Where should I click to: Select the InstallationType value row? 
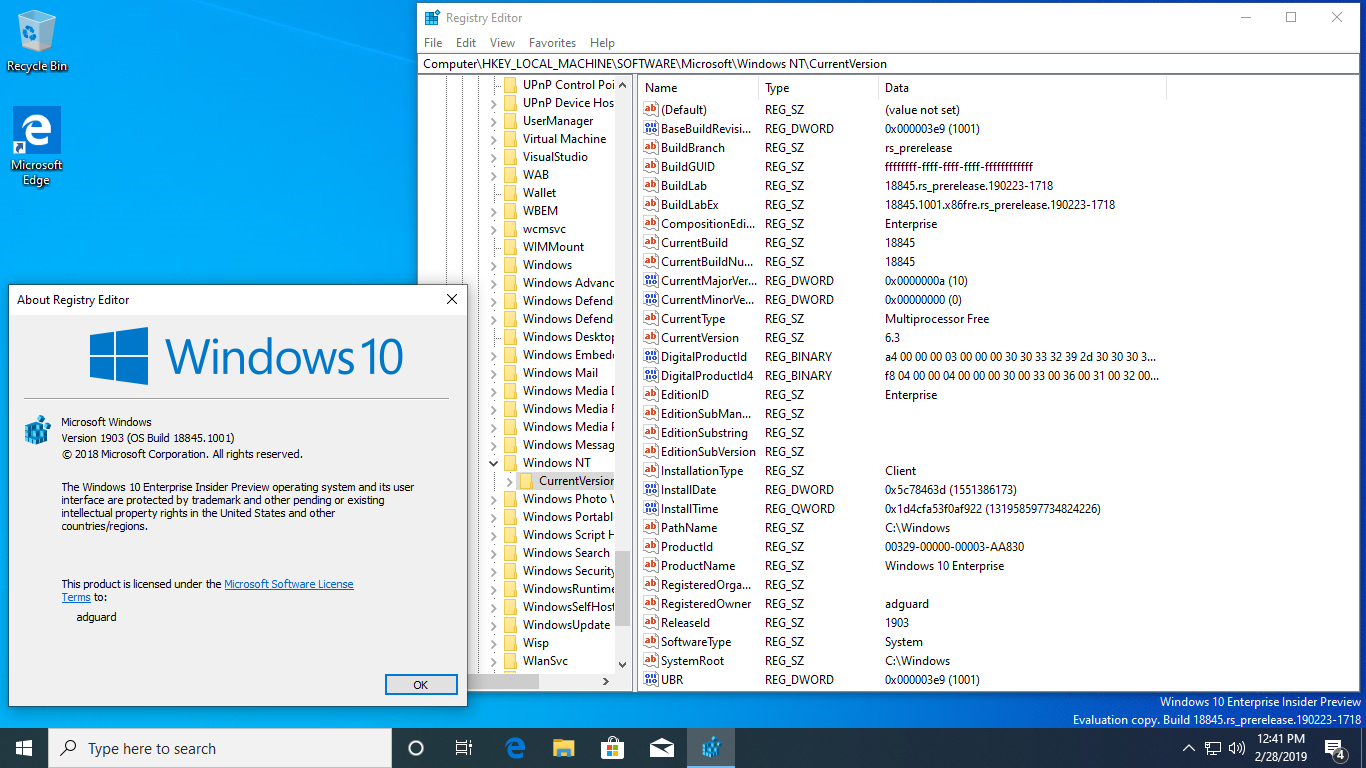coord(900,471)
